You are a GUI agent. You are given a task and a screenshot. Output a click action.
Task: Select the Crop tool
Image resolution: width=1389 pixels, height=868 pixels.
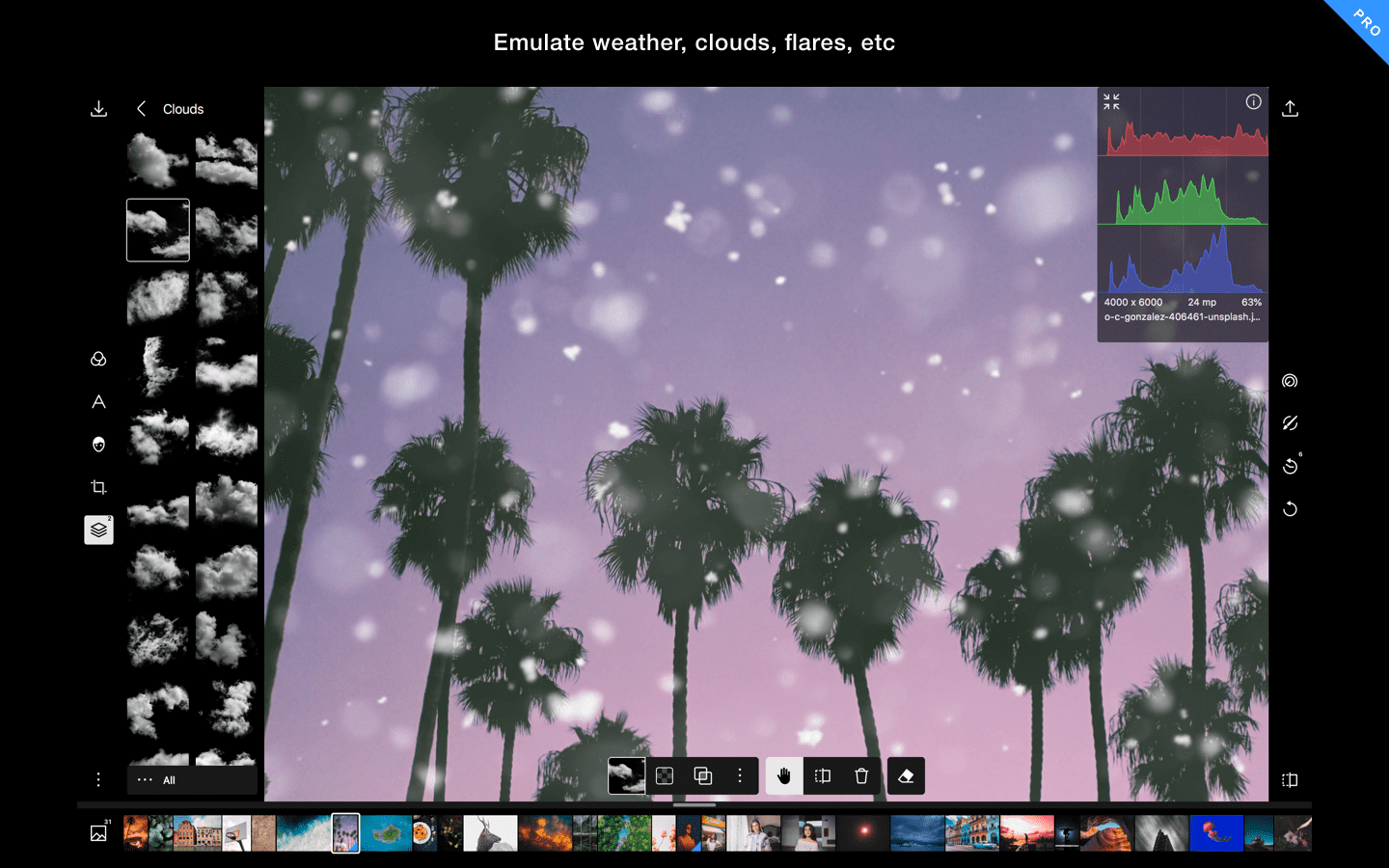coord(98,487)
